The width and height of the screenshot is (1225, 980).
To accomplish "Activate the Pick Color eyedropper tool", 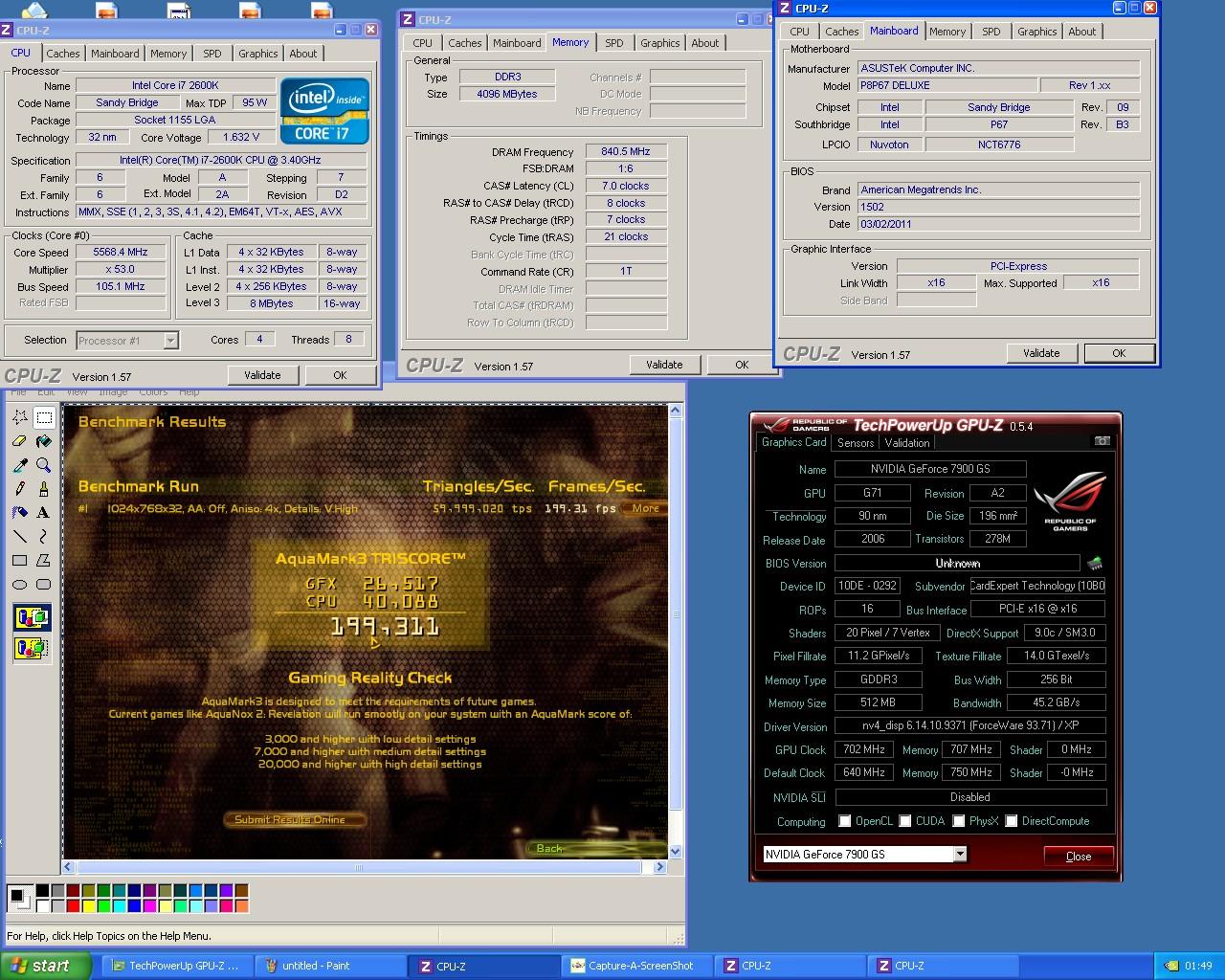I will pos(19,465).
